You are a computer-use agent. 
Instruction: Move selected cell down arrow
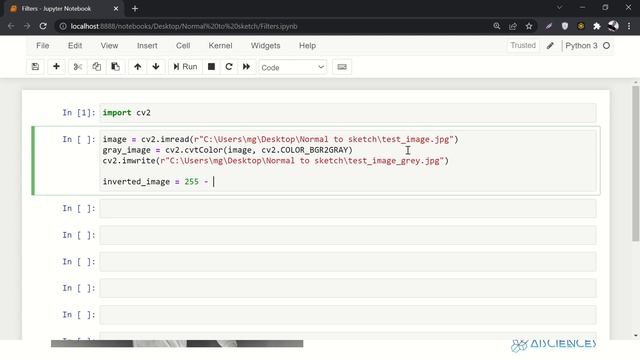[x=156, y=67]
